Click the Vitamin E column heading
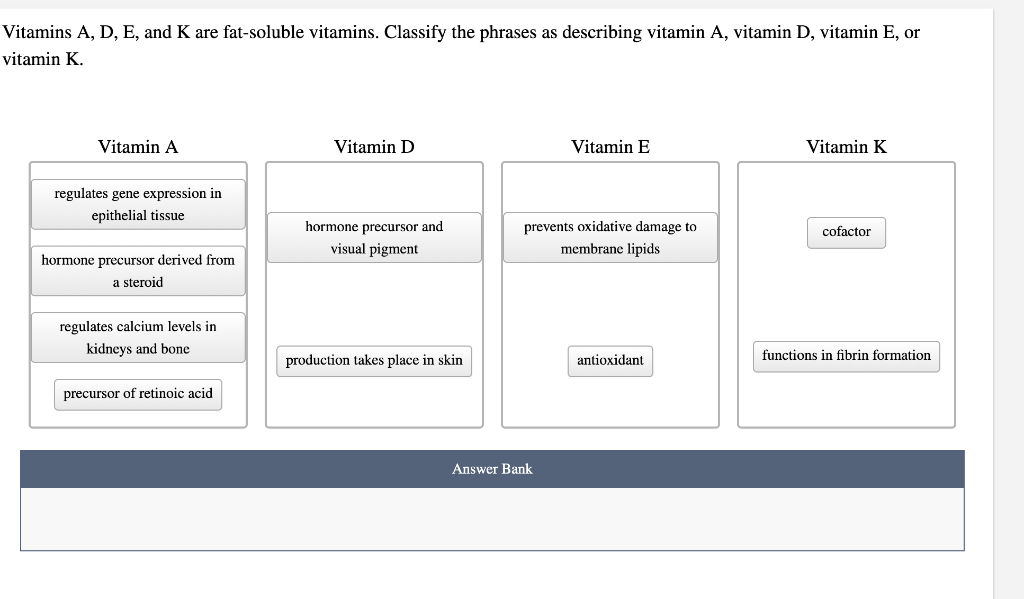1024x599 pixels. 610,147
